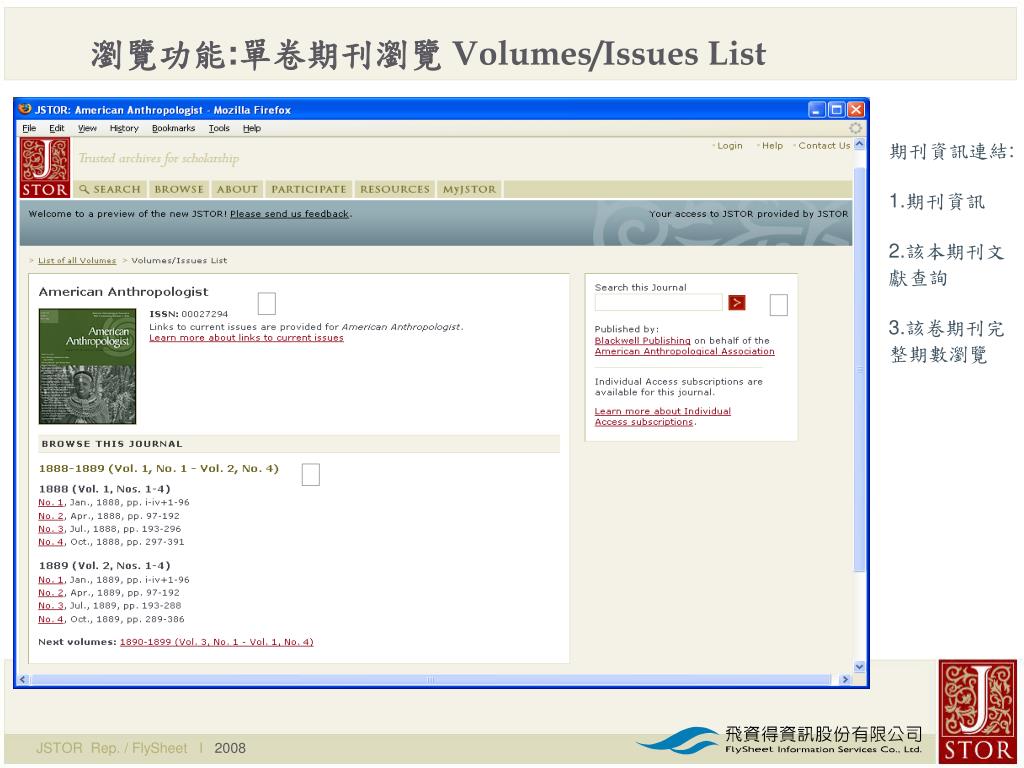Click 'ISSN: 00027294' text
Screen dimensions: 1024x768
point(189,314)
